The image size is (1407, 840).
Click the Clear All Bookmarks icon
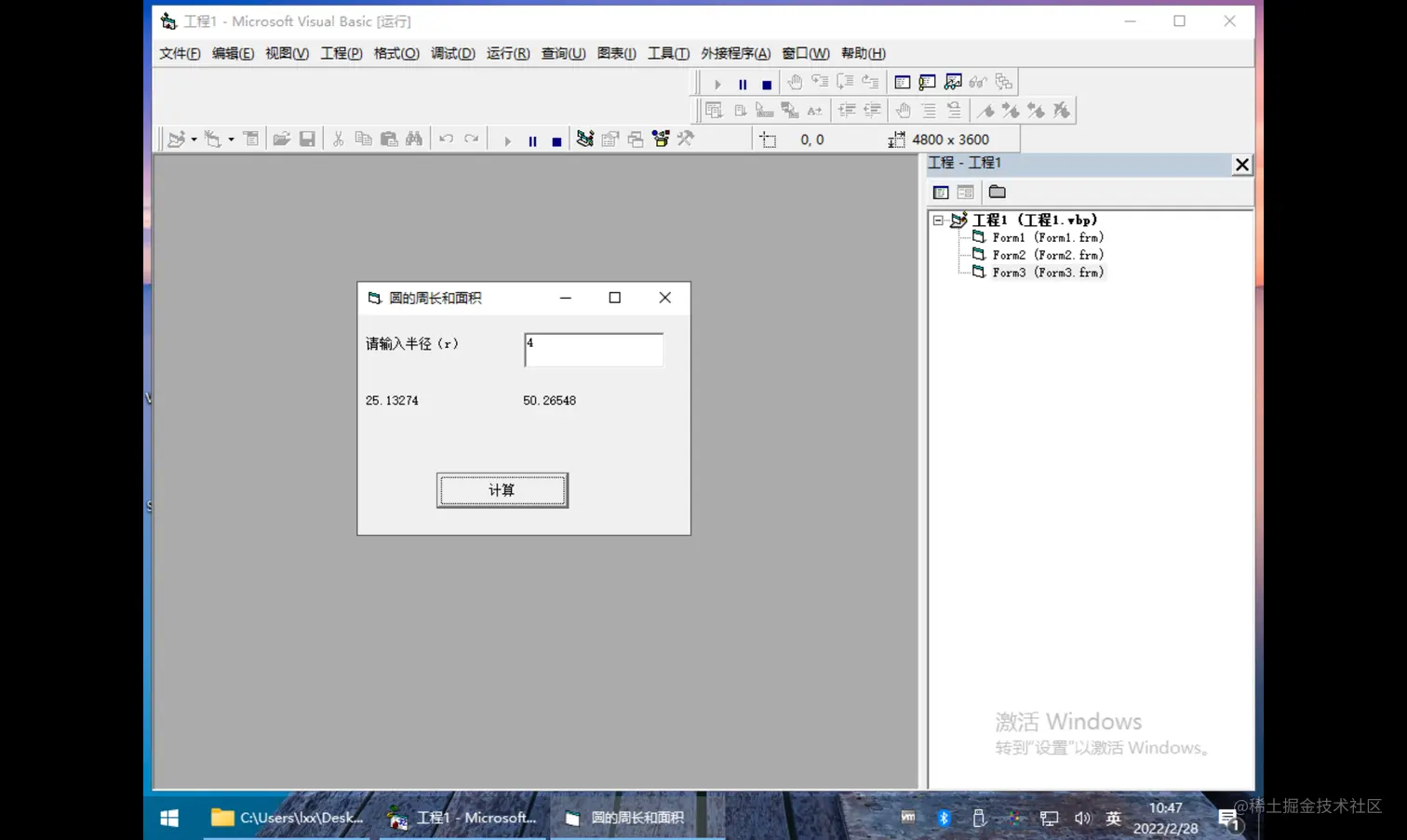1061,111
